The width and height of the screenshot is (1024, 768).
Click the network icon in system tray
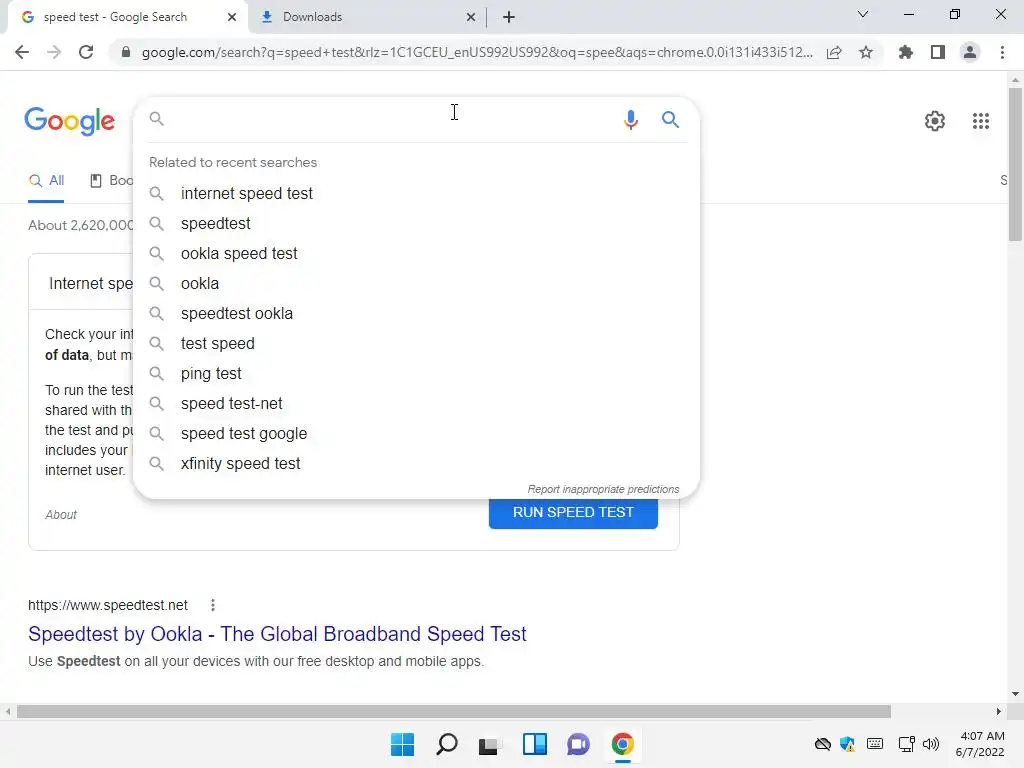(x=906, y=744)
